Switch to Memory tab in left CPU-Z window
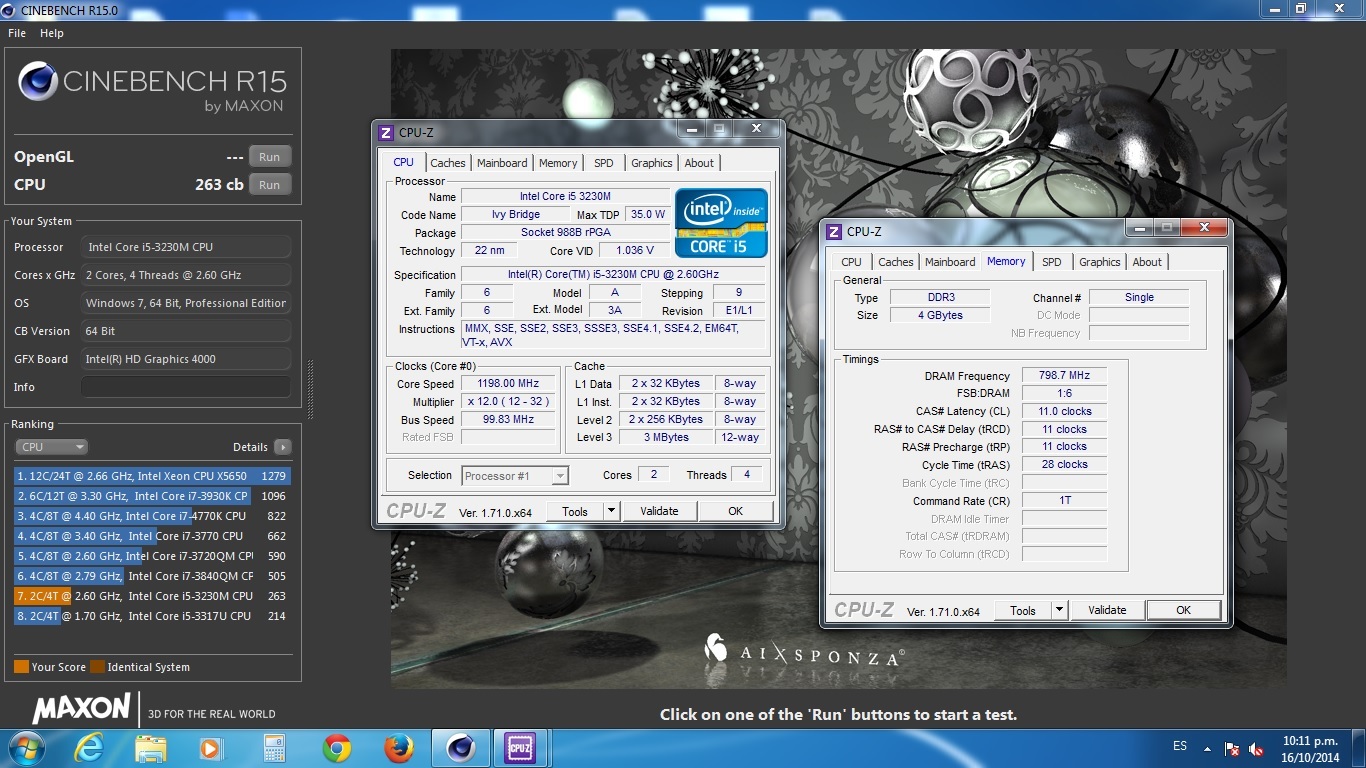Viewport: 1366px width, 768px height. [558, 163]
